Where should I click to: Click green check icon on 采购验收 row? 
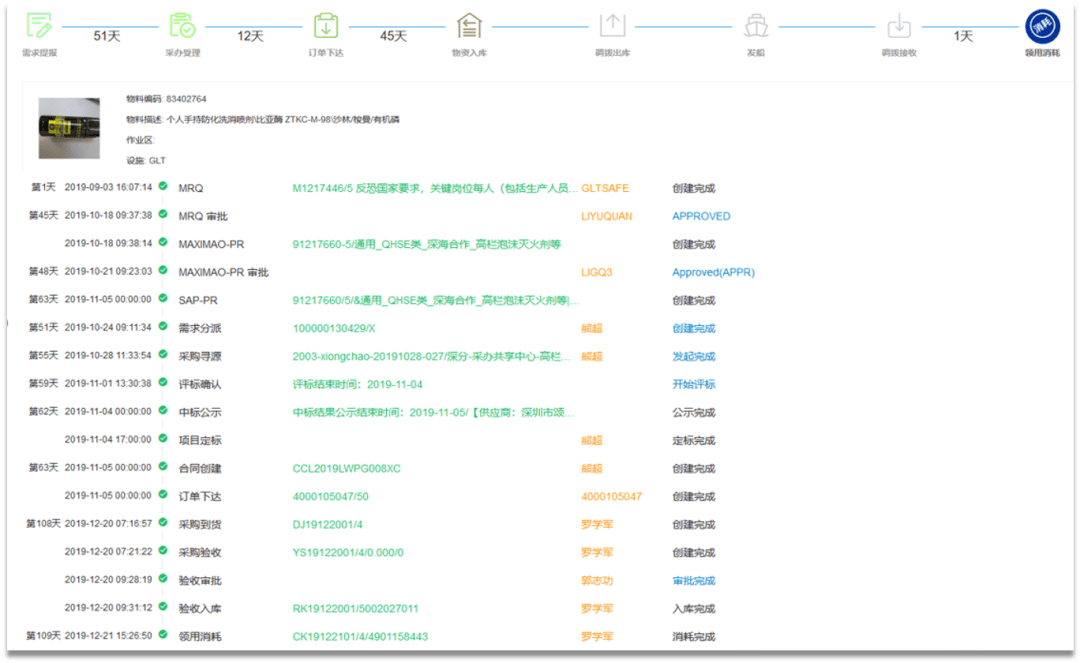(x=163, y=550)
